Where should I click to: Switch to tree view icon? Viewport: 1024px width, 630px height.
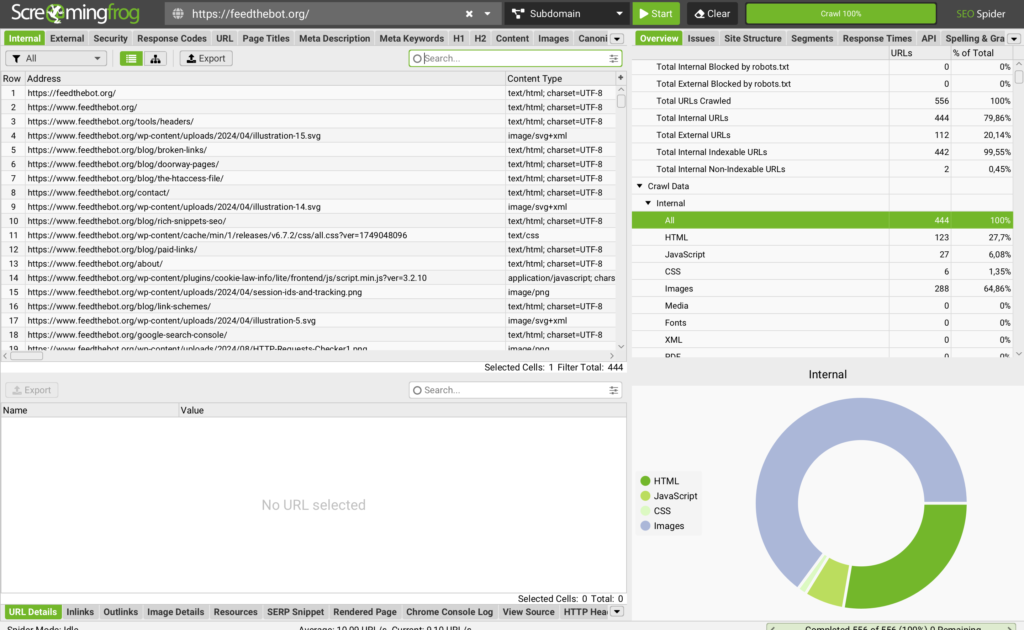[155, 59]
